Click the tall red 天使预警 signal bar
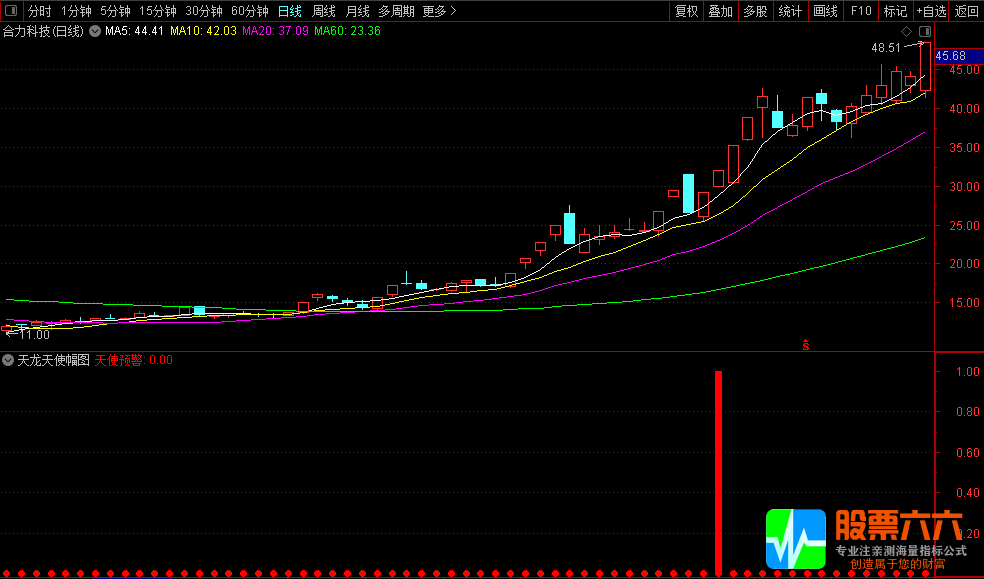 pos(718,470)
